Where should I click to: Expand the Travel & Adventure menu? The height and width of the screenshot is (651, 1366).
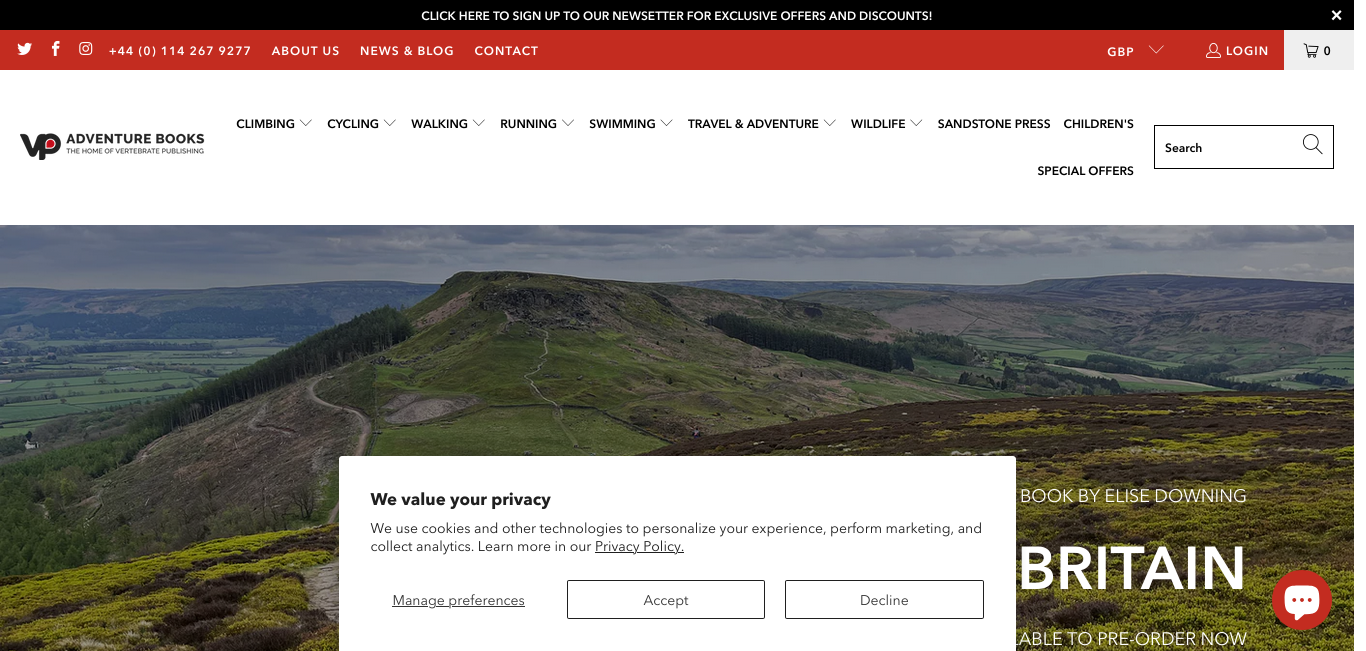[761, 124]
